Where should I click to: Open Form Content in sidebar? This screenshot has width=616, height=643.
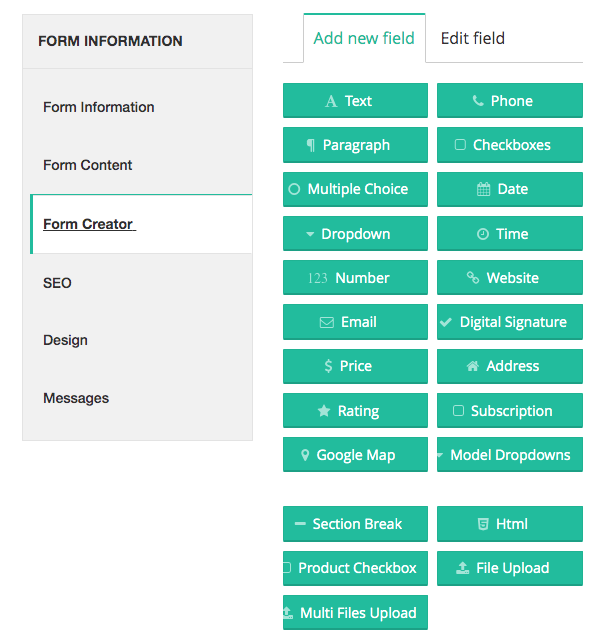[88, 165]
